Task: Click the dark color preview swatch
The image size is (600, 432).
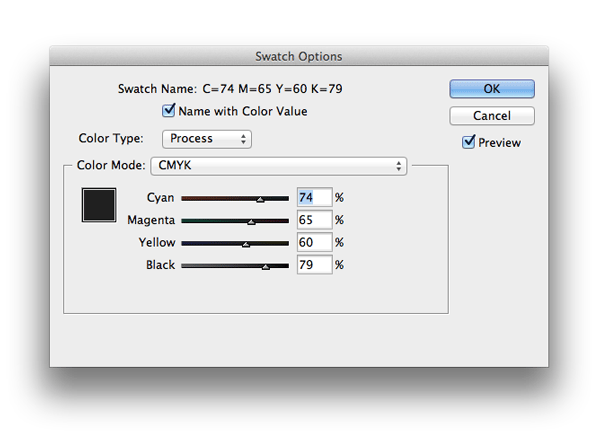Action: coord(98,206)
